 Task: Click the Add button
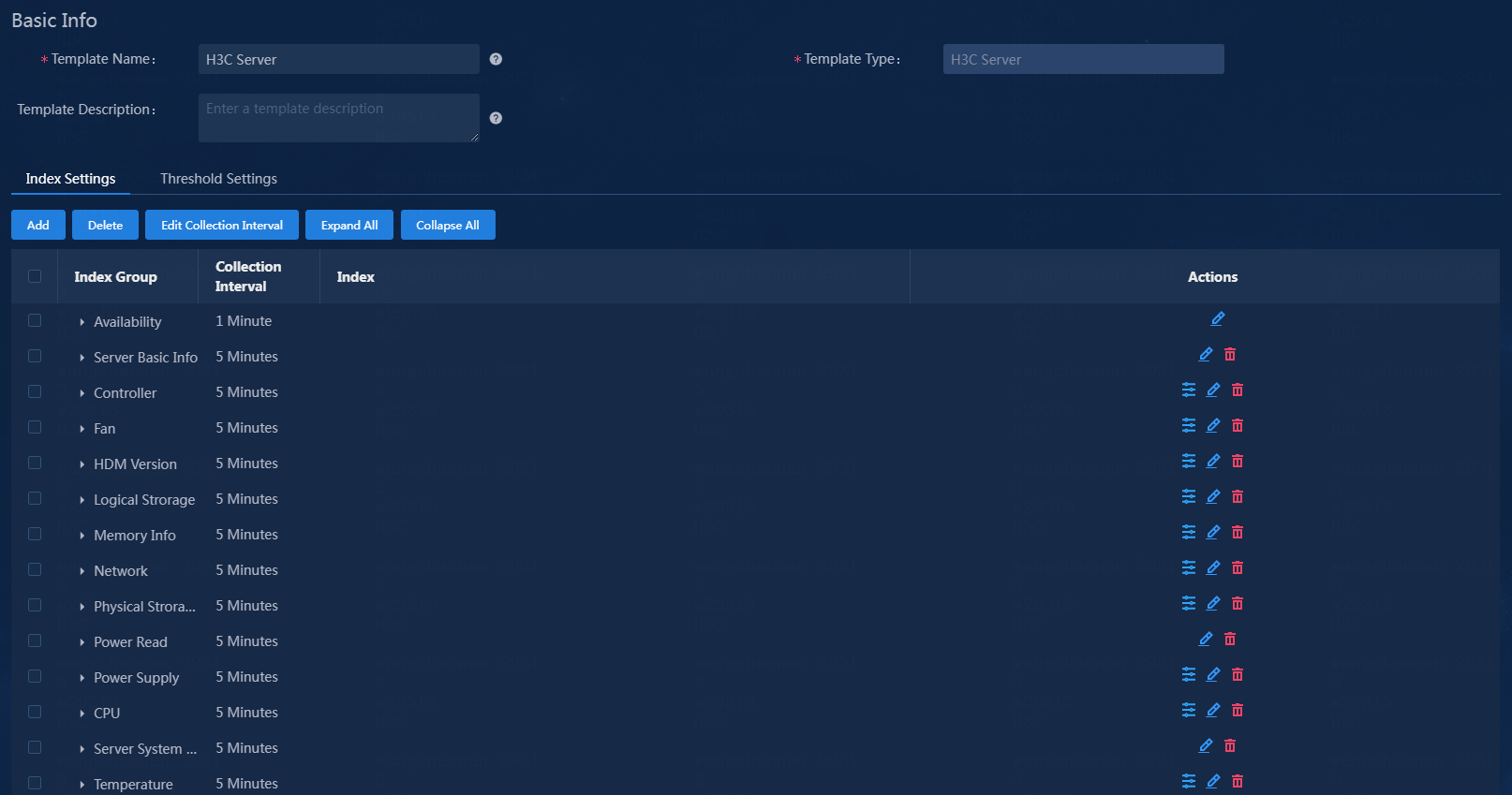pyautogui.click(x=38, y=225)
